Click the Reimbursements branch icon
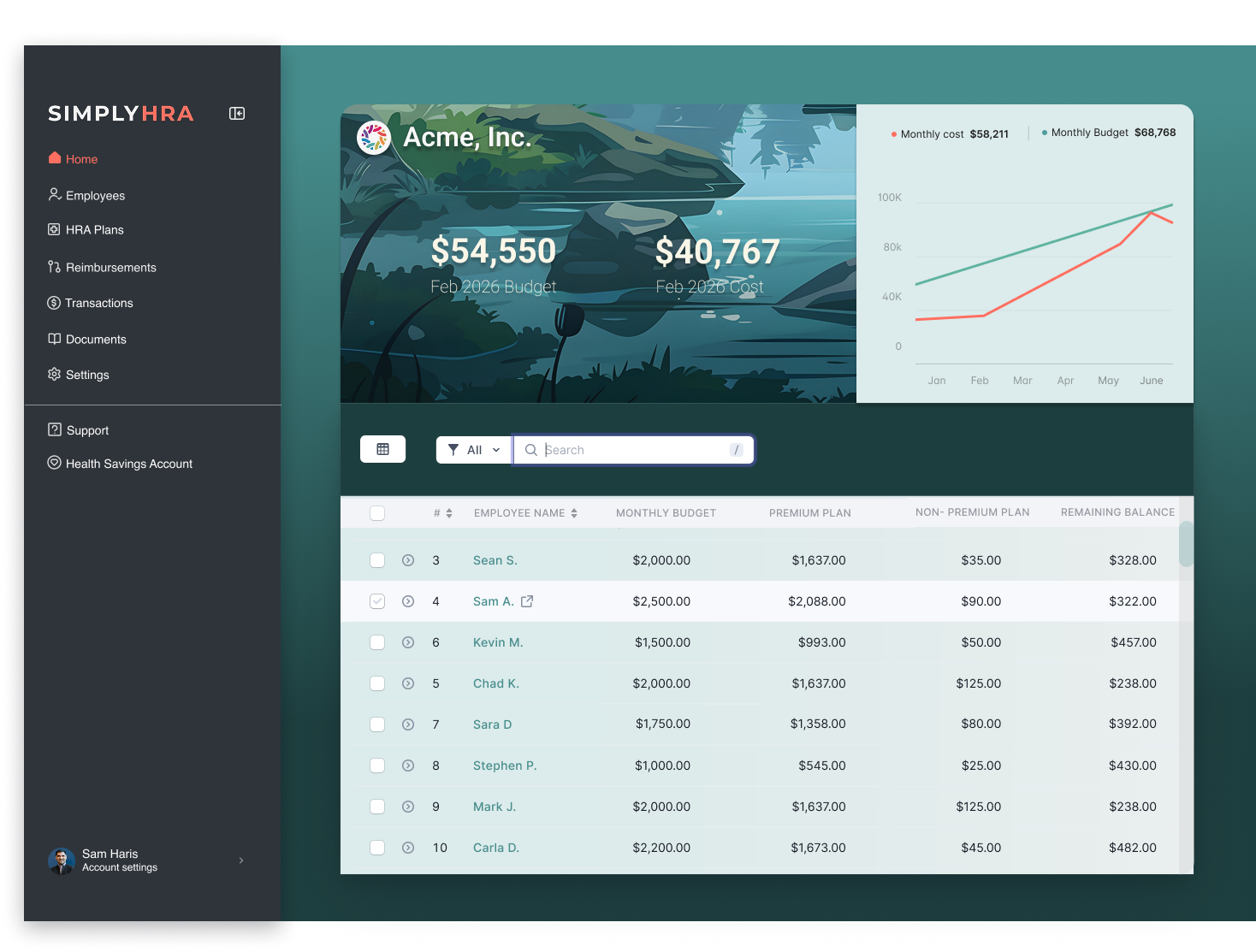Image resolution: width=1256 pixels, height=952 pixels. (54, 267)
